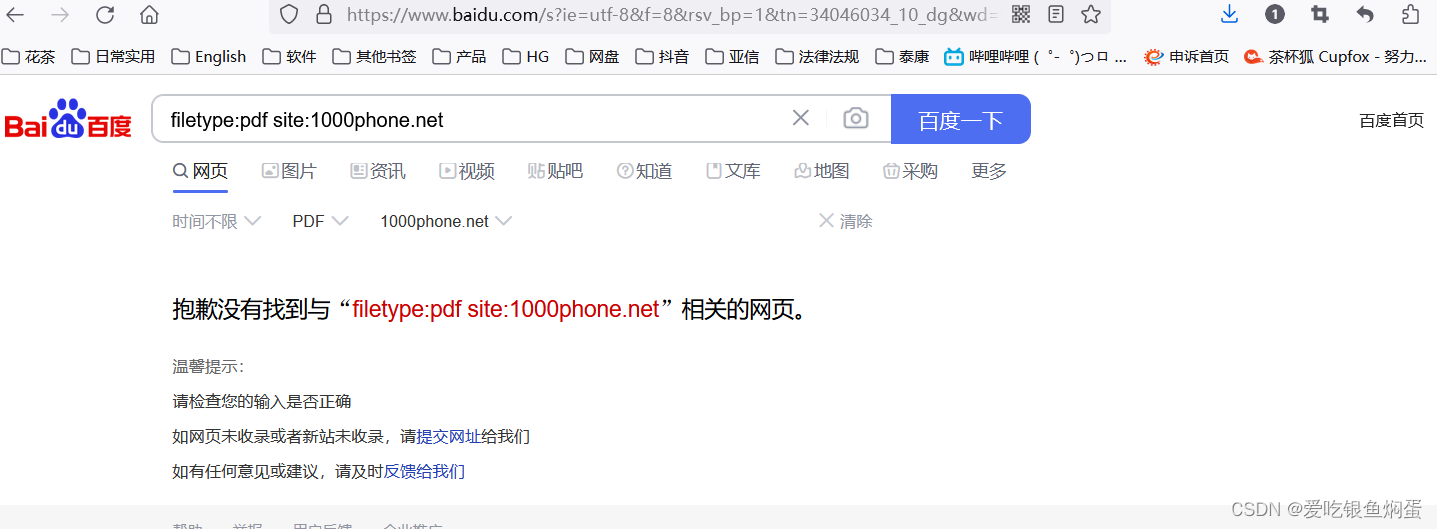Open the QR code icon in address bar
1437x529 pixels.
(x=1020, y=14)
